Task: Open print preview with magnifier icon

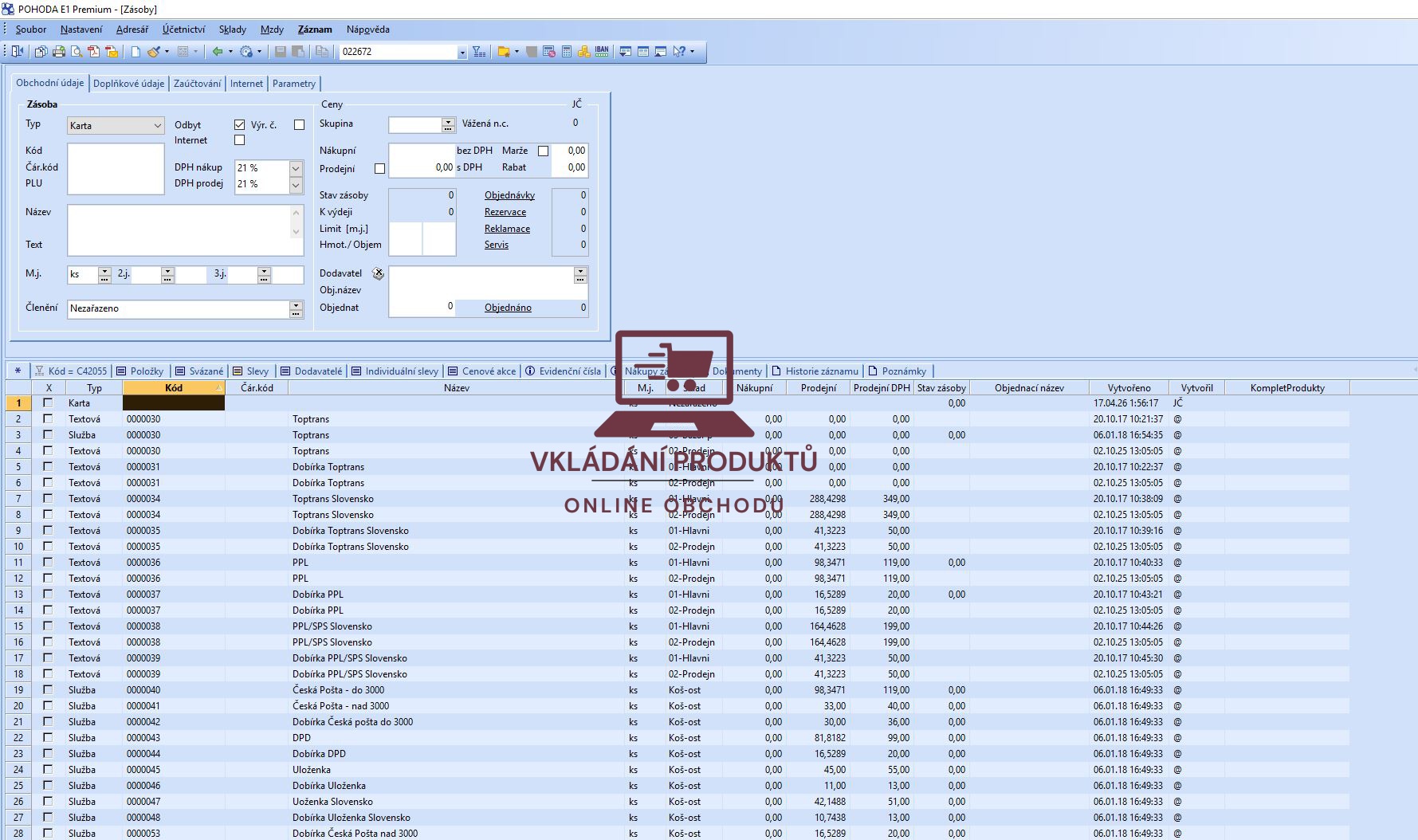Action: (77, 52)
